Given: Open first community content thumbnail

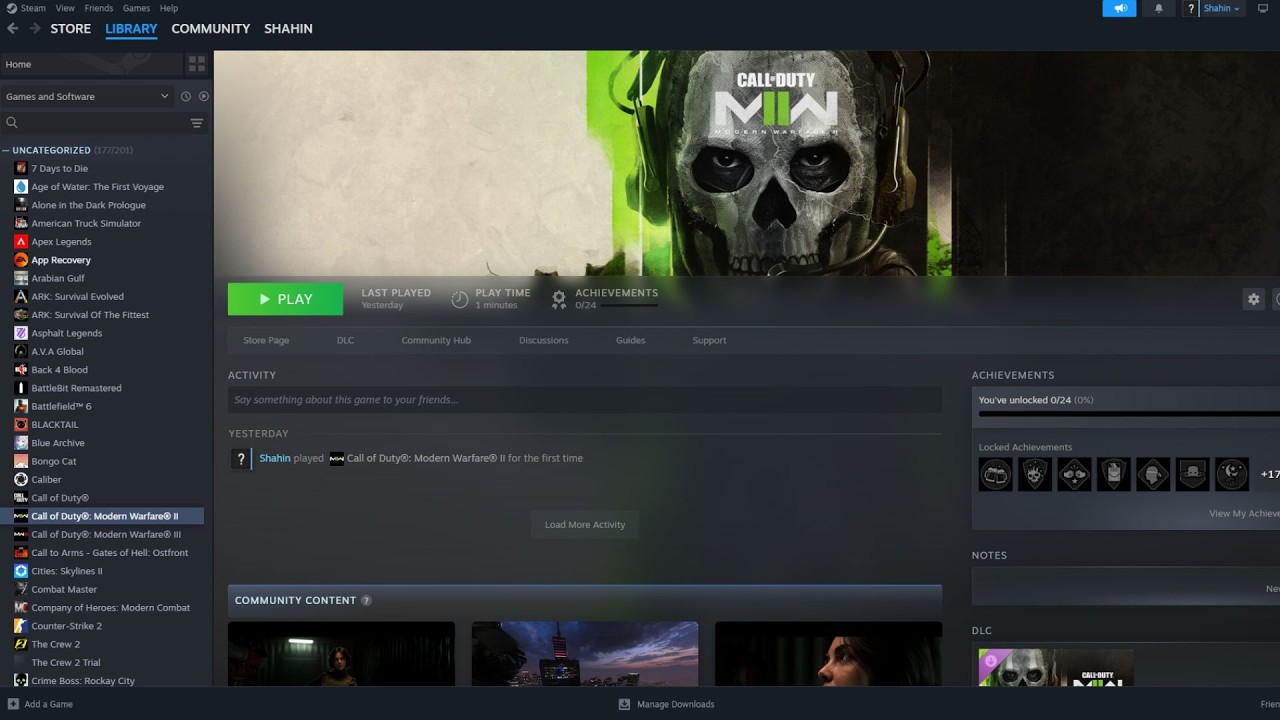Looking at the screenshot, I should pyautogui.click(x=341, y=654).
